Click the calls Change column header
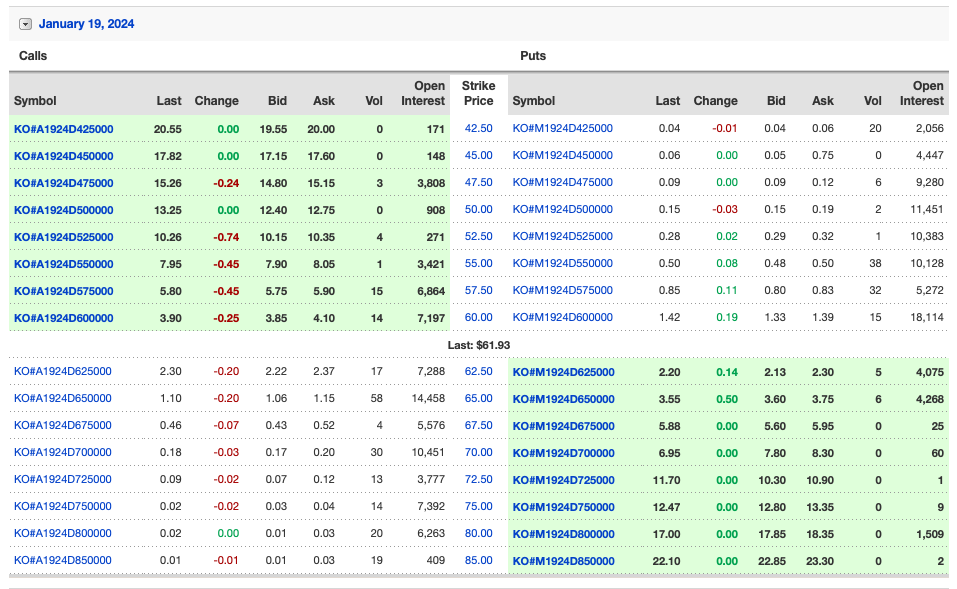This screenshot has height=589, width=957. (216, 101)
